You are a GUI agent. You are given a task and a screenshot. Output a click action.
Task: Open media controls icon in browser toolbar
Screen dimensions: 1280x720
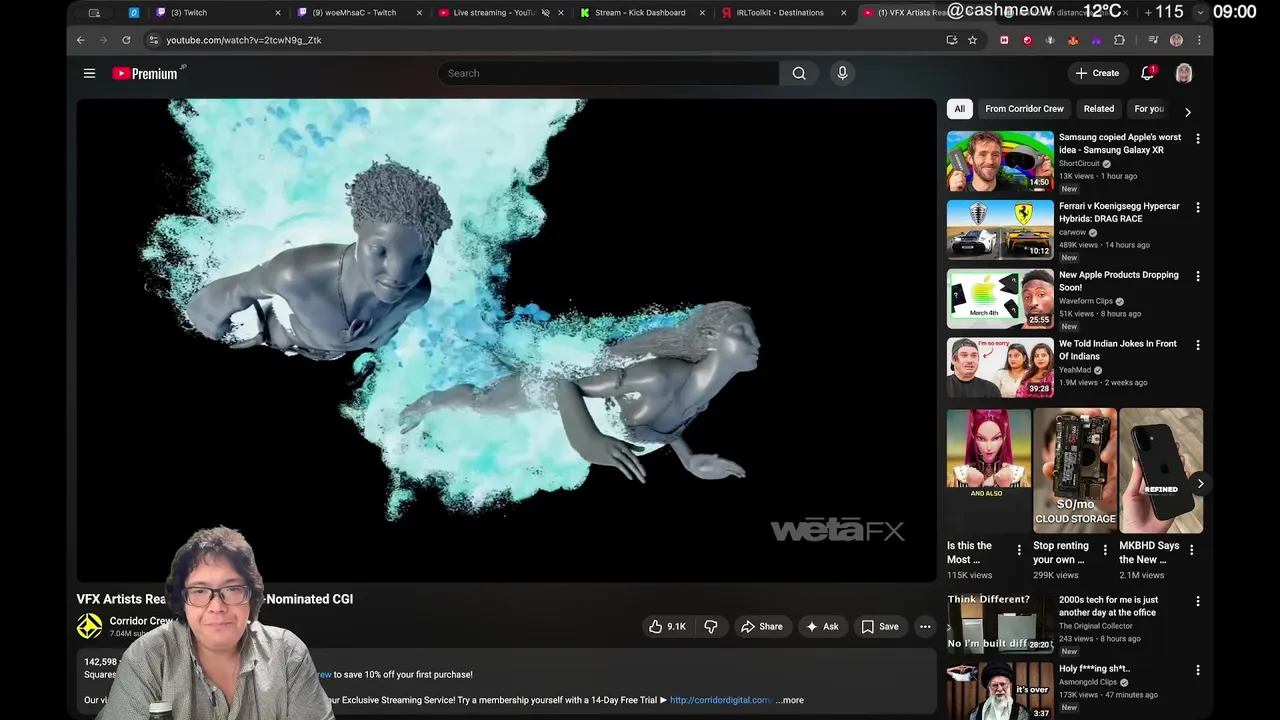(1153, 40)
